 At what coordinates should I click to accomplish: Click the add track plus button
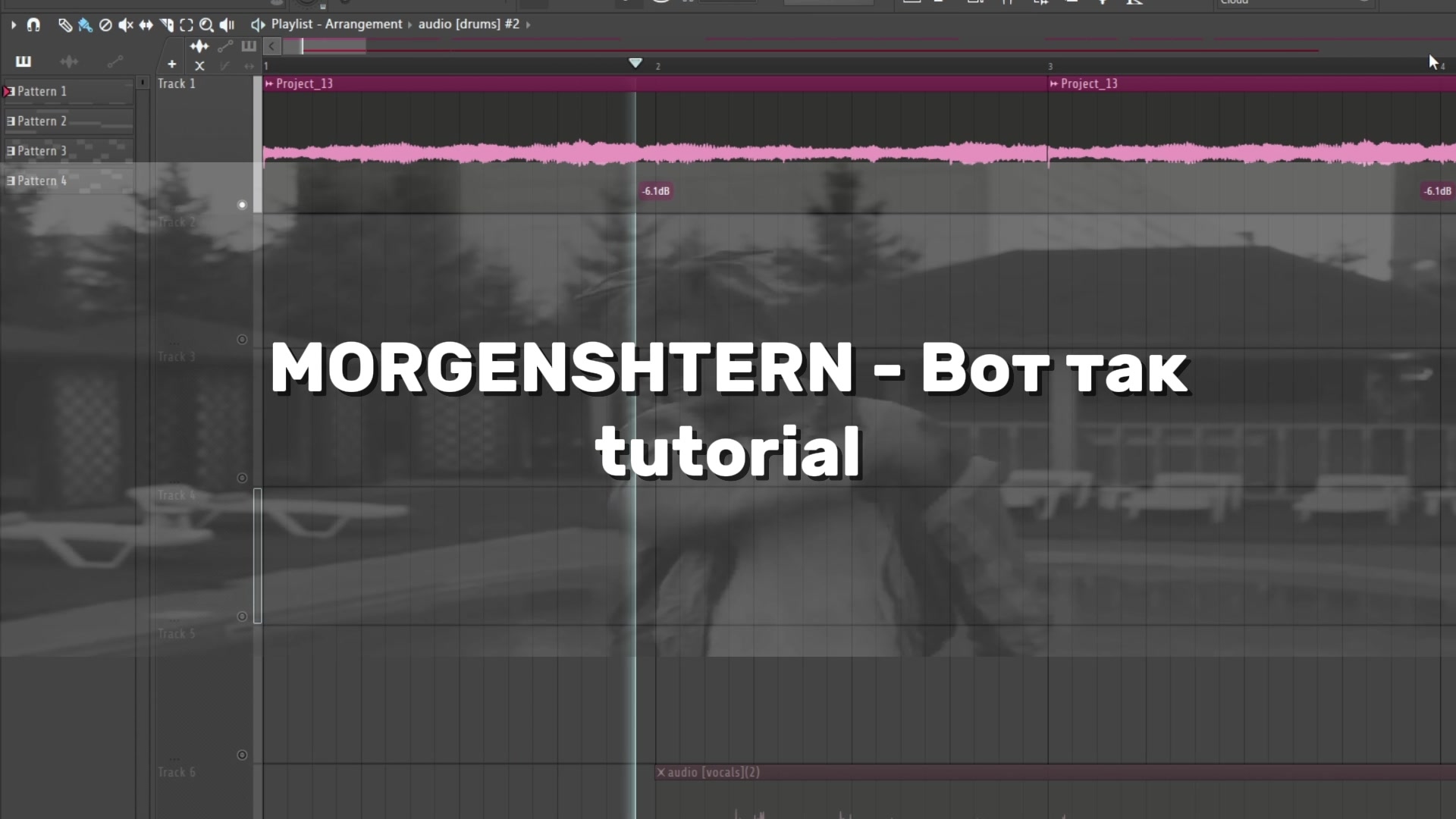(x=172, y=64)
